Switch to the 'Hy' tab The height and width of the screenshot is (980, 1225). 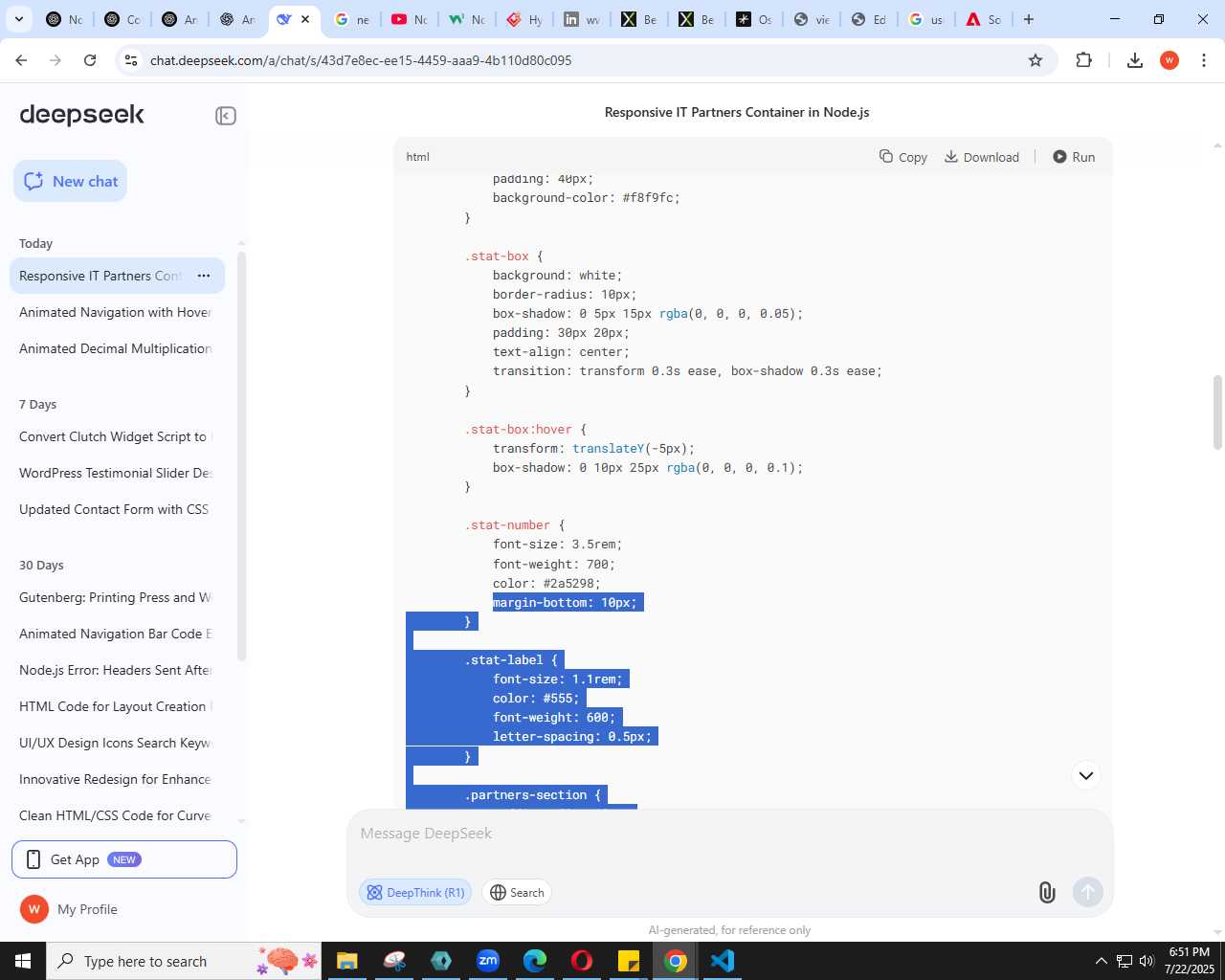click(523, 19)
